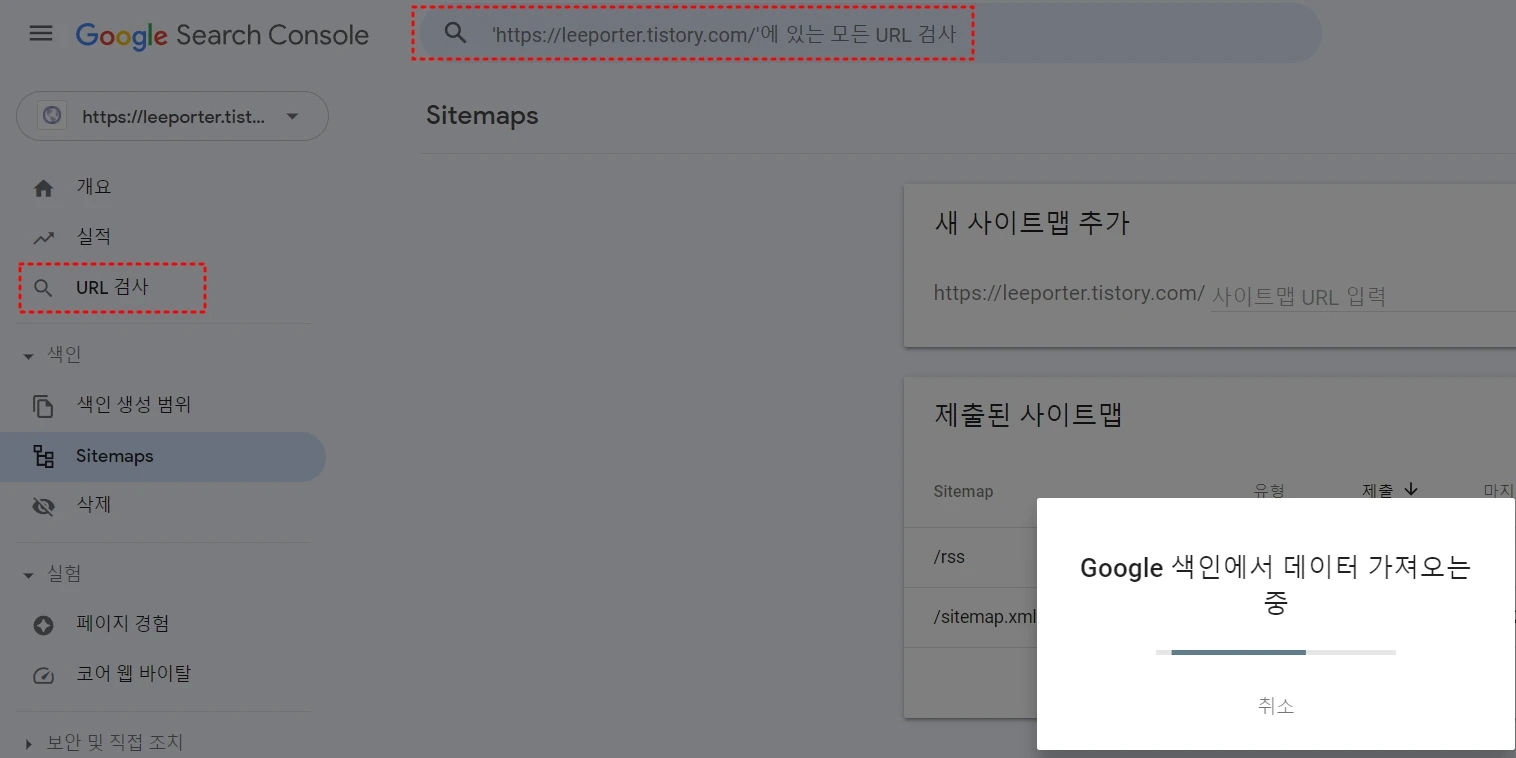Click the Sitemap column header
The image size is (1516, 758).
[963, 492]
